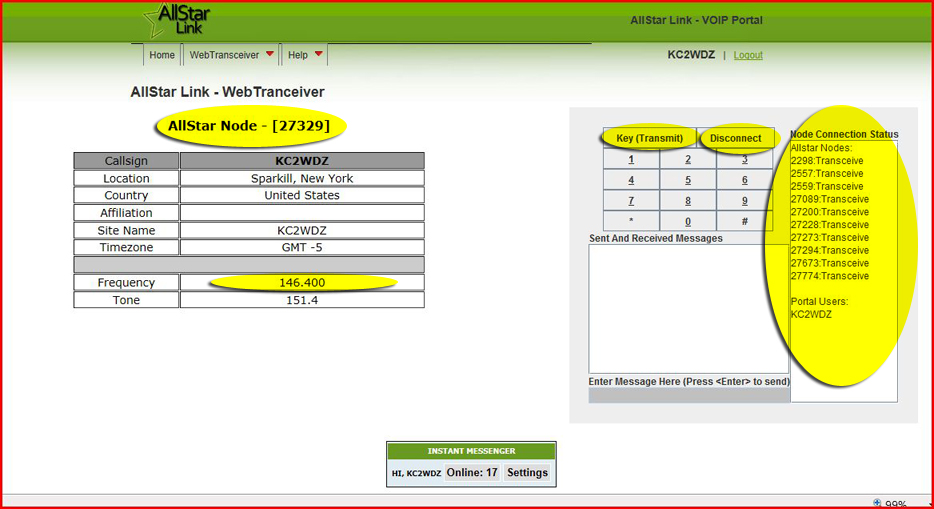
Task: Select node entry 27673:Transceive
Action: click(830, 263)
